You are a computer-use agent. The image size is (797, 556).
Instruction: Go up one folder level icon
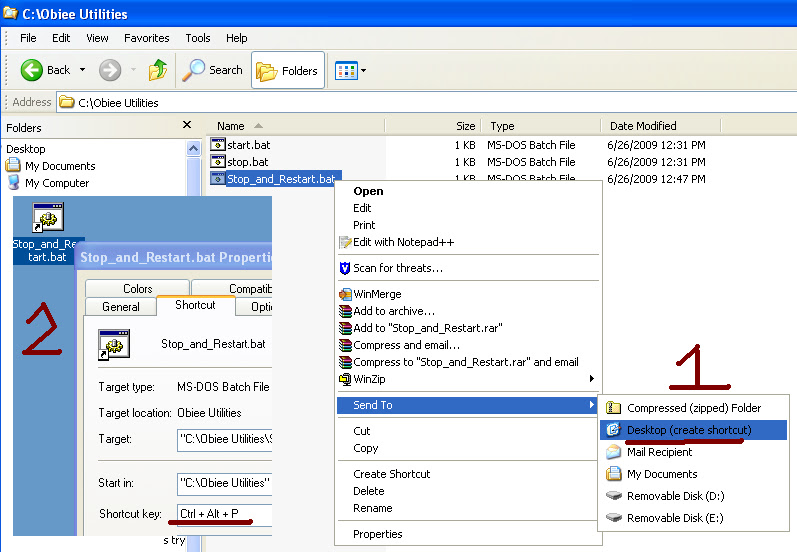click(x=158, y=70)
